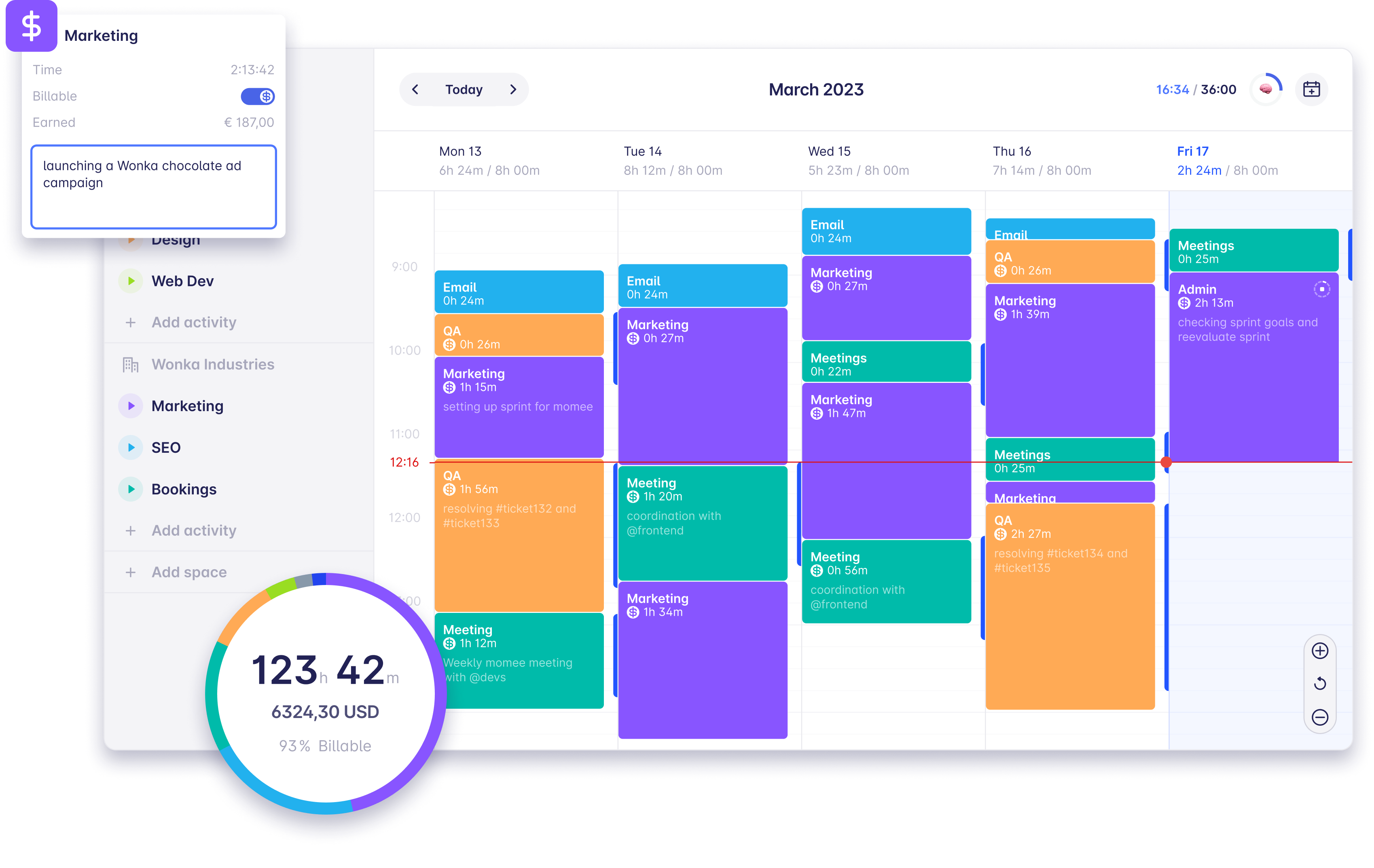Click the billable toggle switch

(257, 96)
